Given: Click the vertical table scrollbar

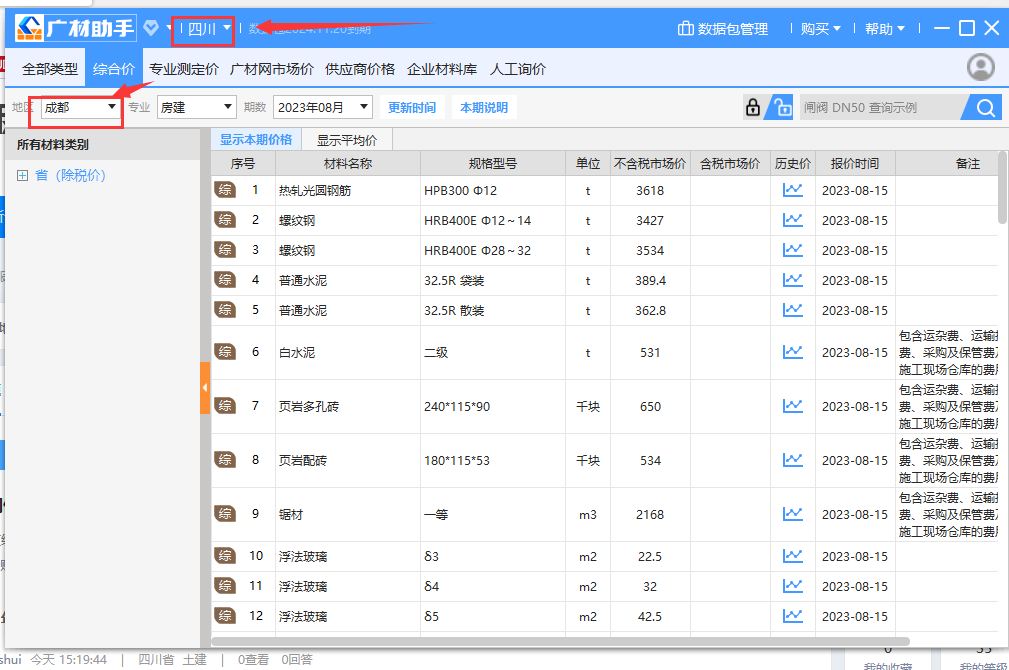Looking at the screenshot, I should point(1003,188).
